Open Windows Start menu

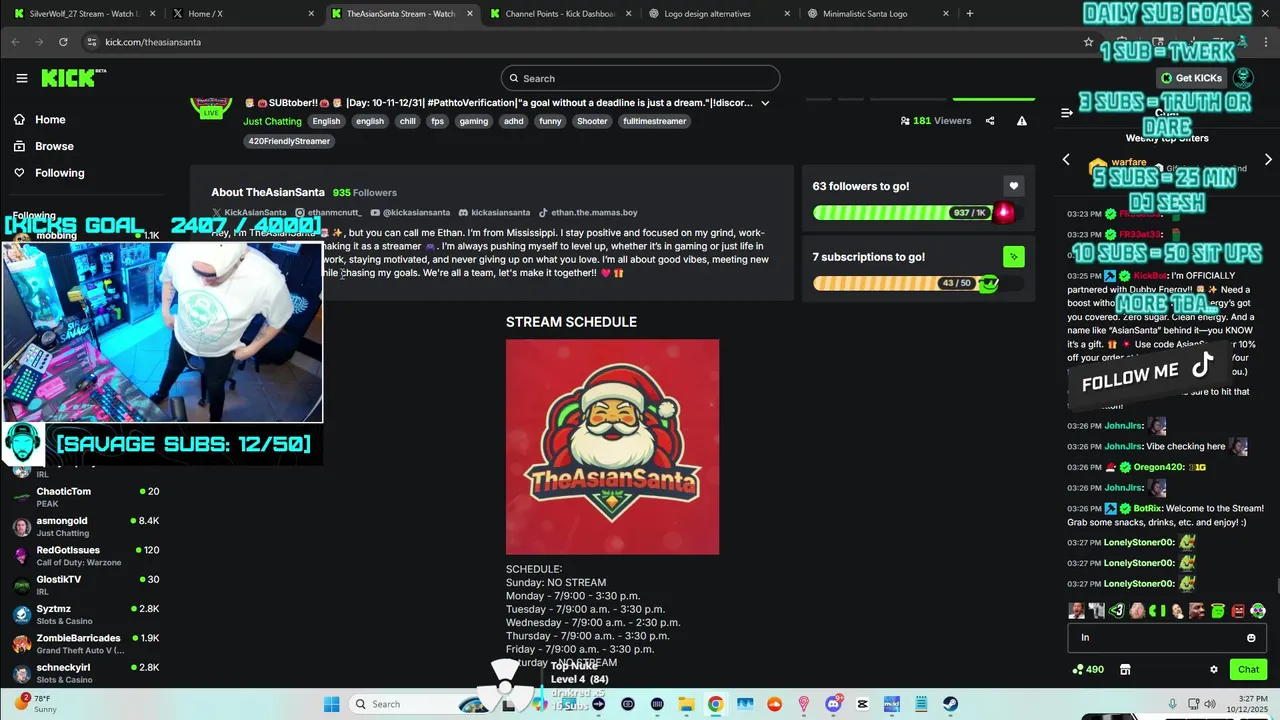pyautogui.click(x=331, y=704)
